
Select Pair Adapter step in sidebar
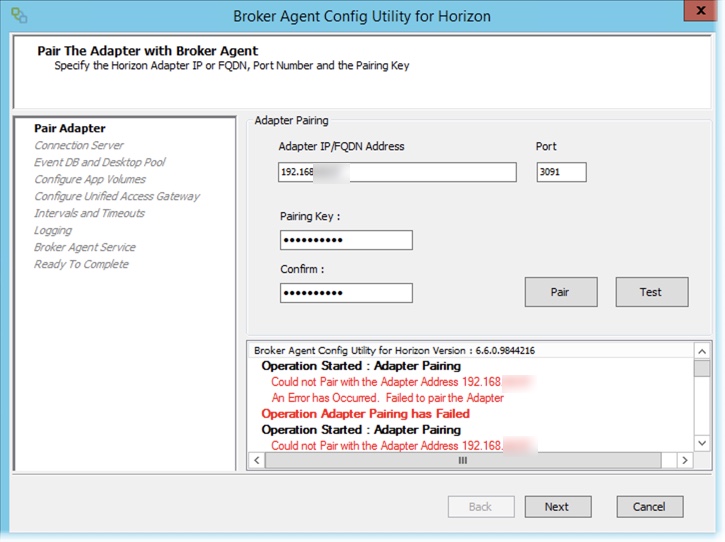pyautogui.click(x=70, y=128)
